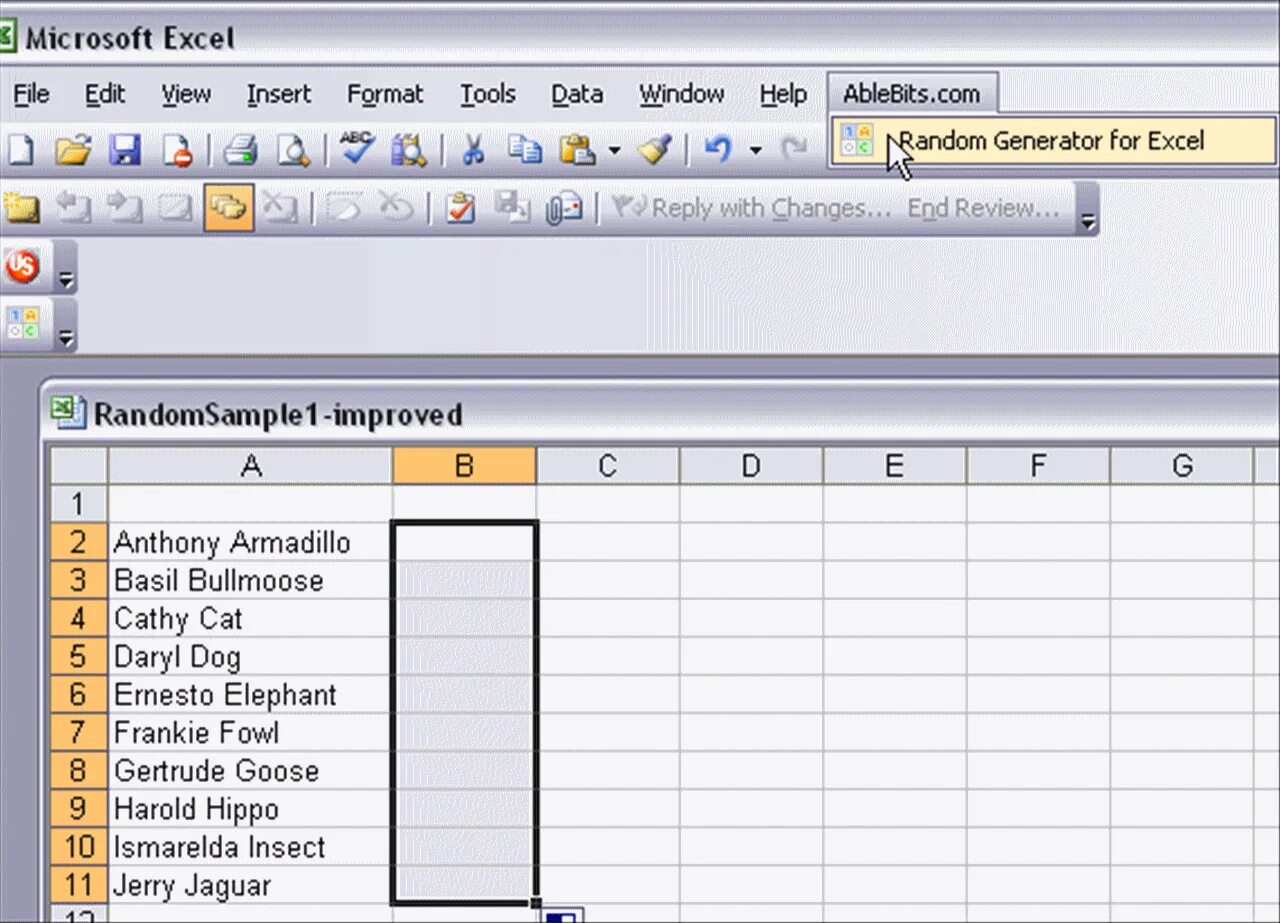
Task: Select column D header
Action: point(751,465)
